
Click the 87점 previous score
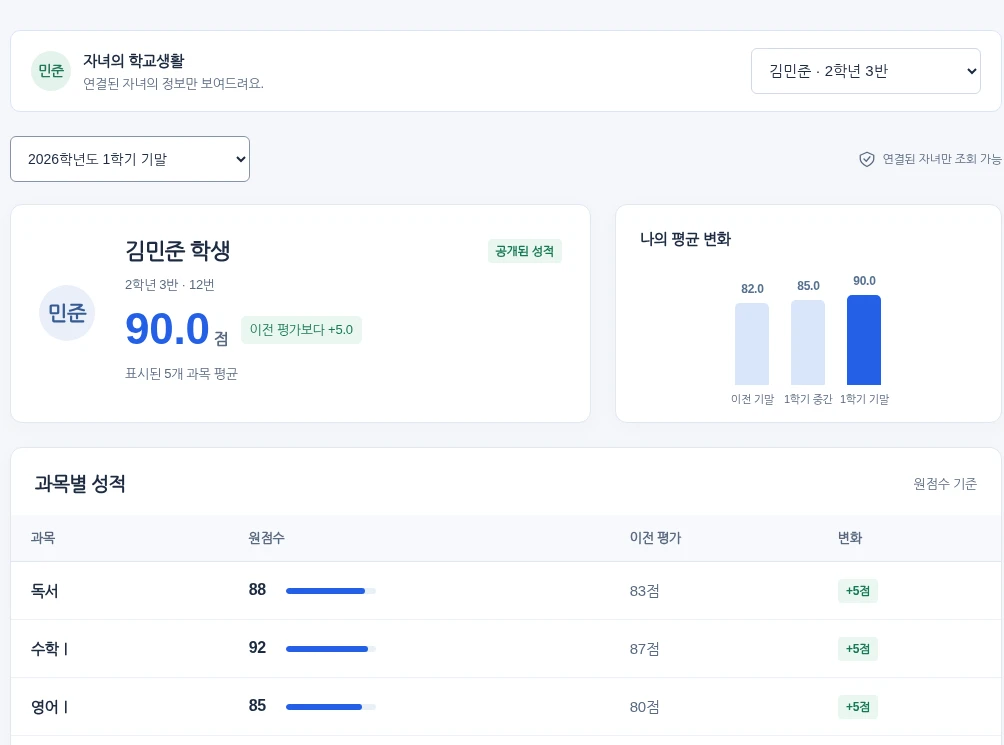pyautogui.click(x=644, y=649)
